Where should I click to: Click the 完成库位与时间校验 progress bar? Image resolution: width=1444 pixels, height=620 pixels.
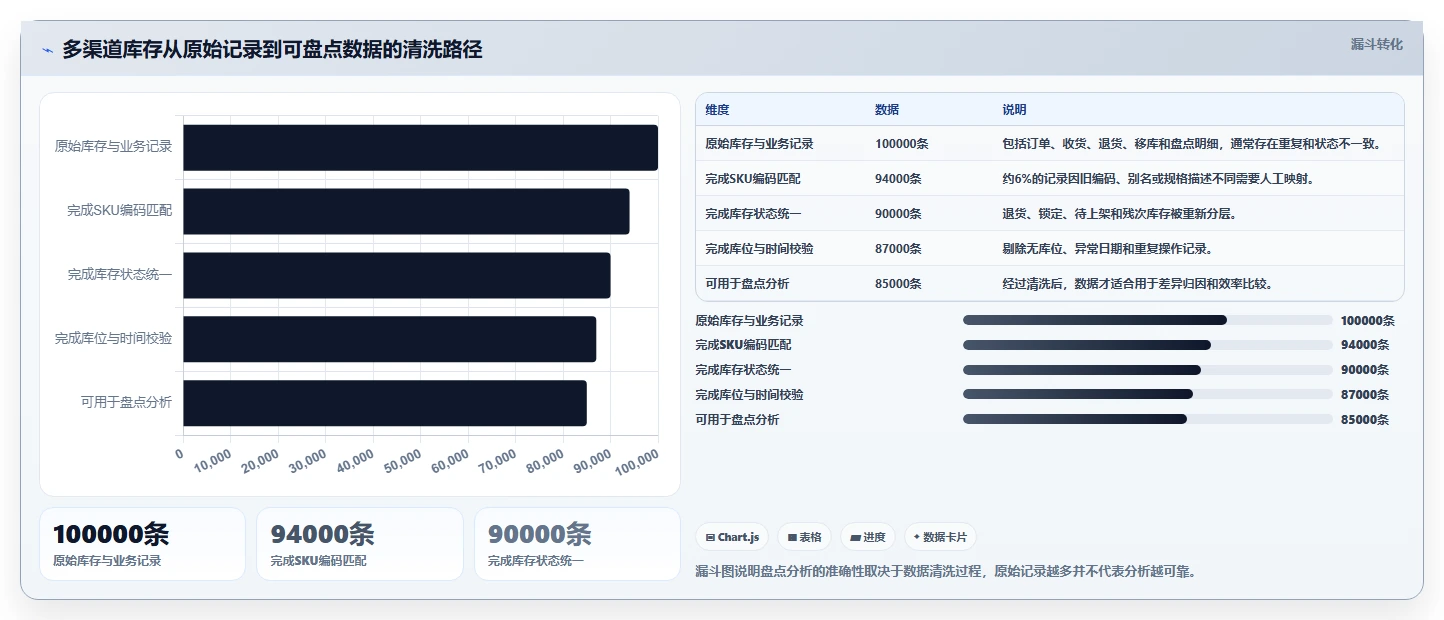pos(1148,394)
